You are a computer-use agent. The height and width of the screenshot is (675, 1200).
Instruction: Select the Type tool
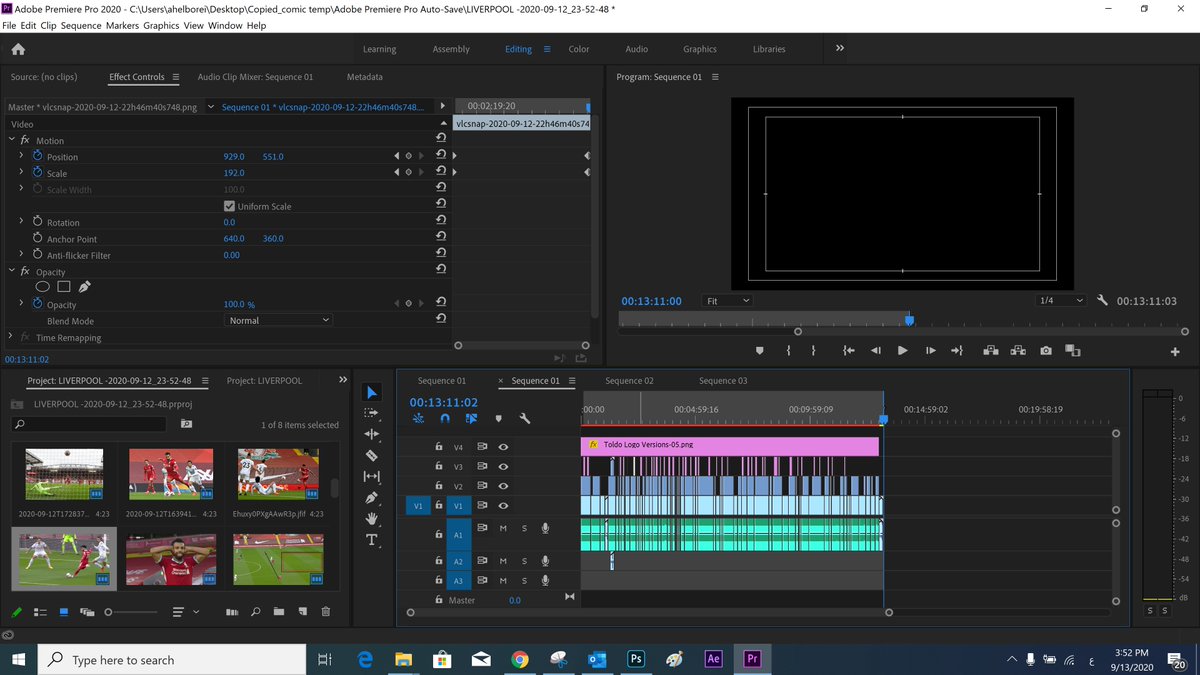pos(372,540)
